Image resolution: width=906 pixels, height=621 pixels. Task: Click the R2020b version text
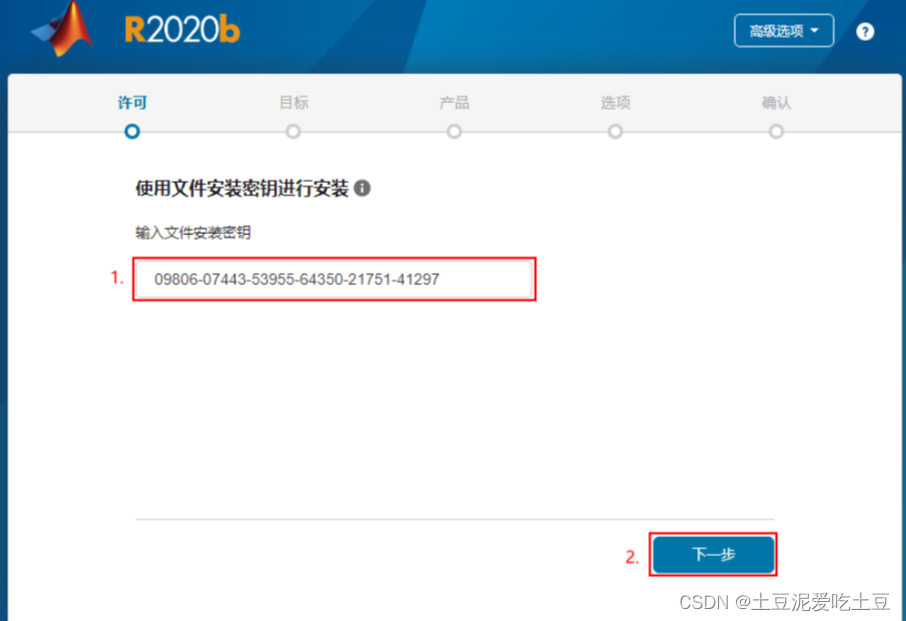[x=182, y=29]
